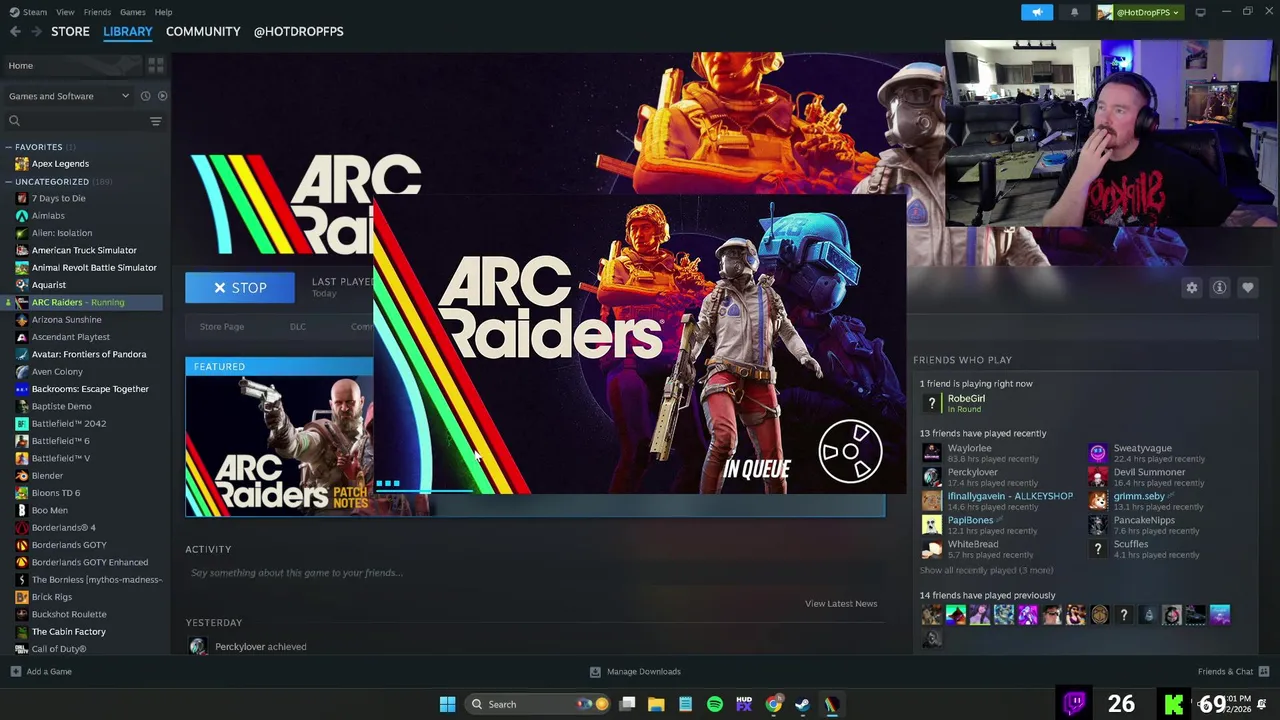This screenshot has height=720, width=1280.
Task: Show ready-to-play games only icon
Action: [x=162, y=96]
